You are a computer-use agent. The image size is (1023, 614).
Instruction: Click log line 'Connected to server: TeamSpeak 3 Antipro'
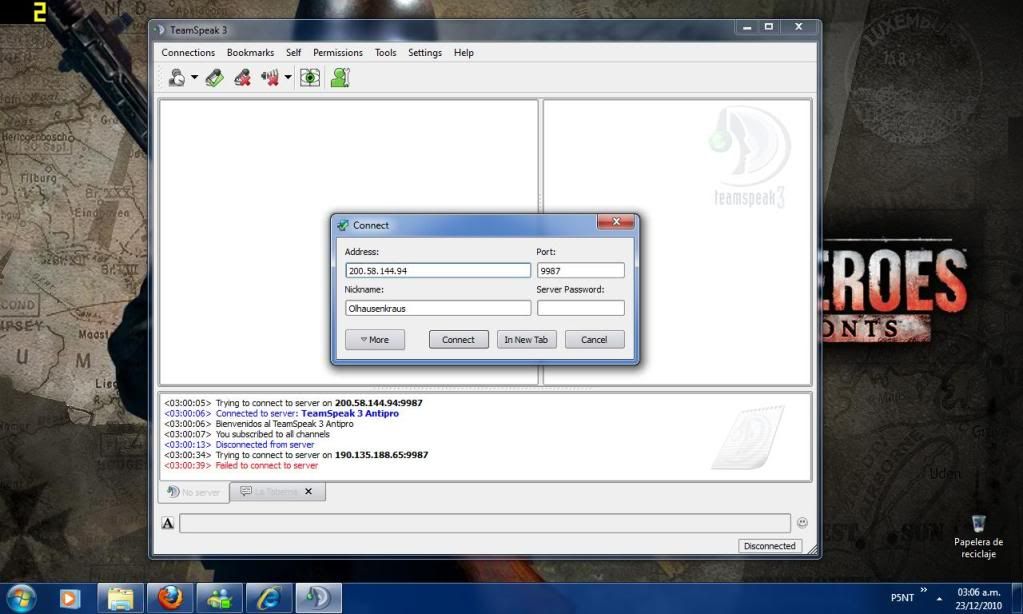(307, 413)
